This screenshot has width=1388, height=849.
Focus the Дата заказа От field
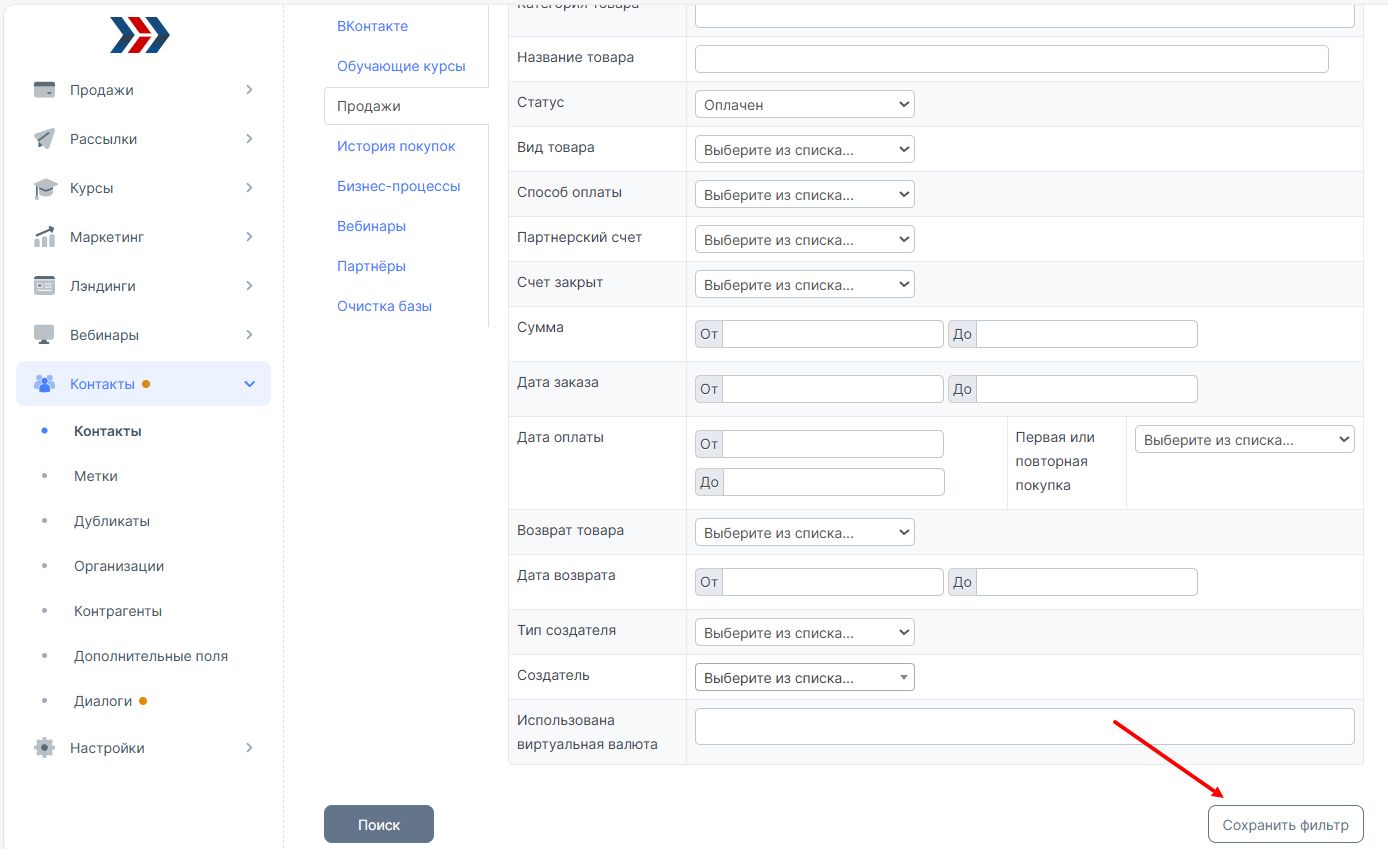point(833,389)
